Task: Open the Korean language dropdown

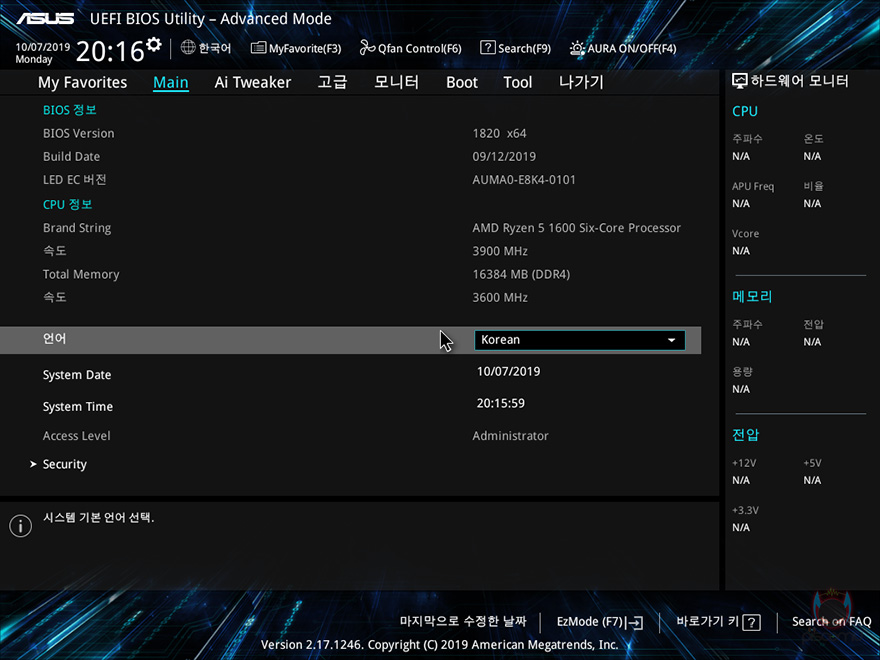Action: click(580, 340)
